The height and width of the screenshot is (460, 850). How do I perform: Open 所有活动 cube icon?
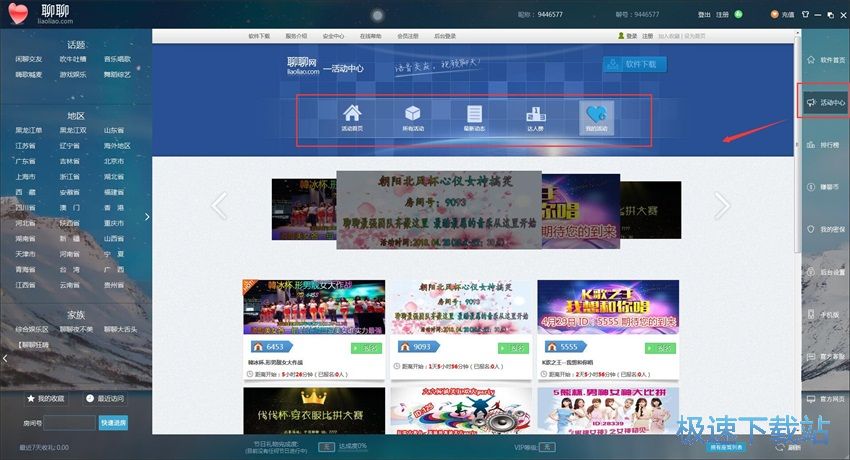(413, 118)
